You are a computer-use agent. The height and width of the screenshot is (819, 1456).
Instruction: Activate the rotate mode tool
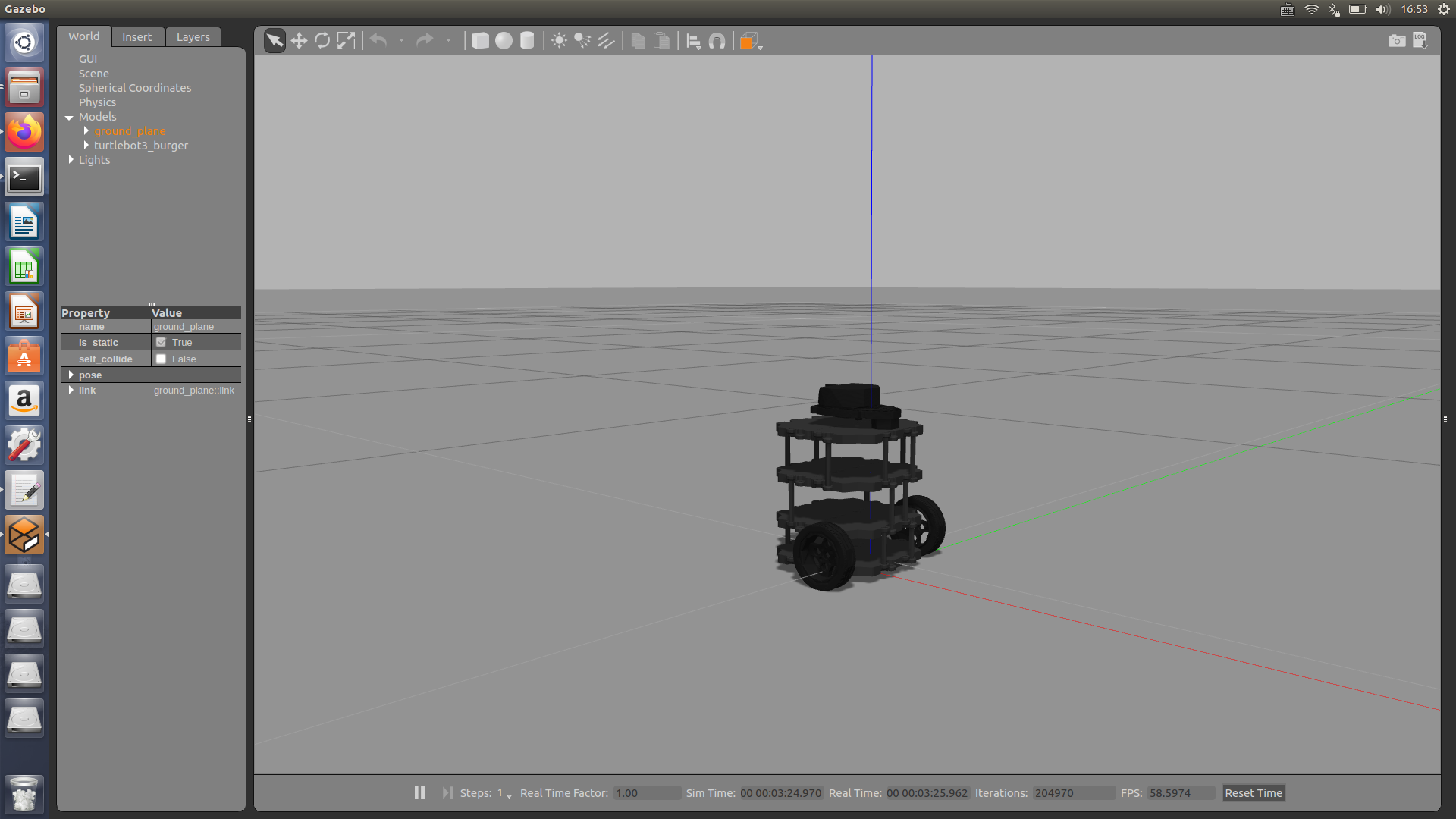(x=322, y=40)
